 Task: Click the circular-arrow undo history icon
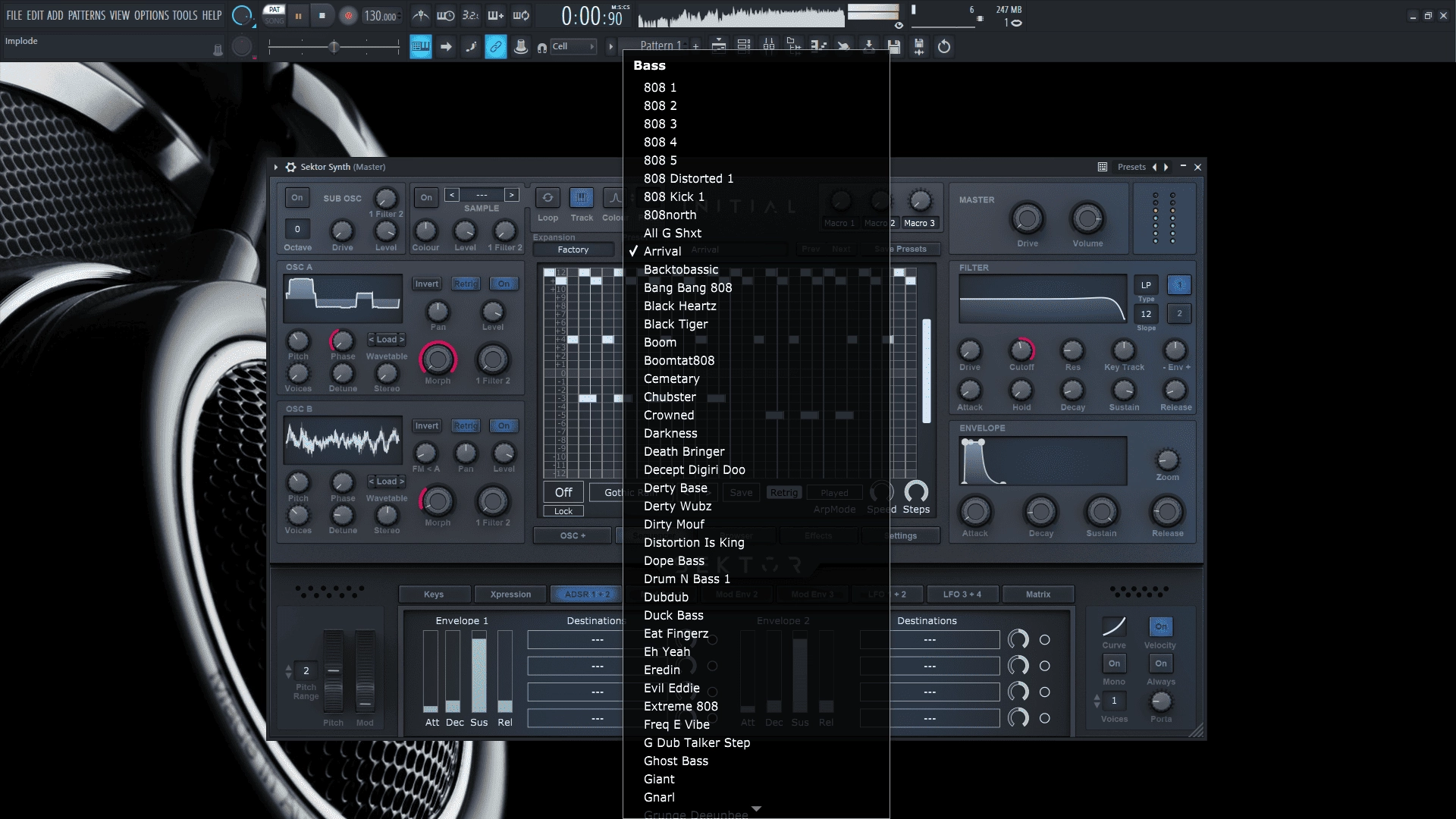[x=944, y=47]
